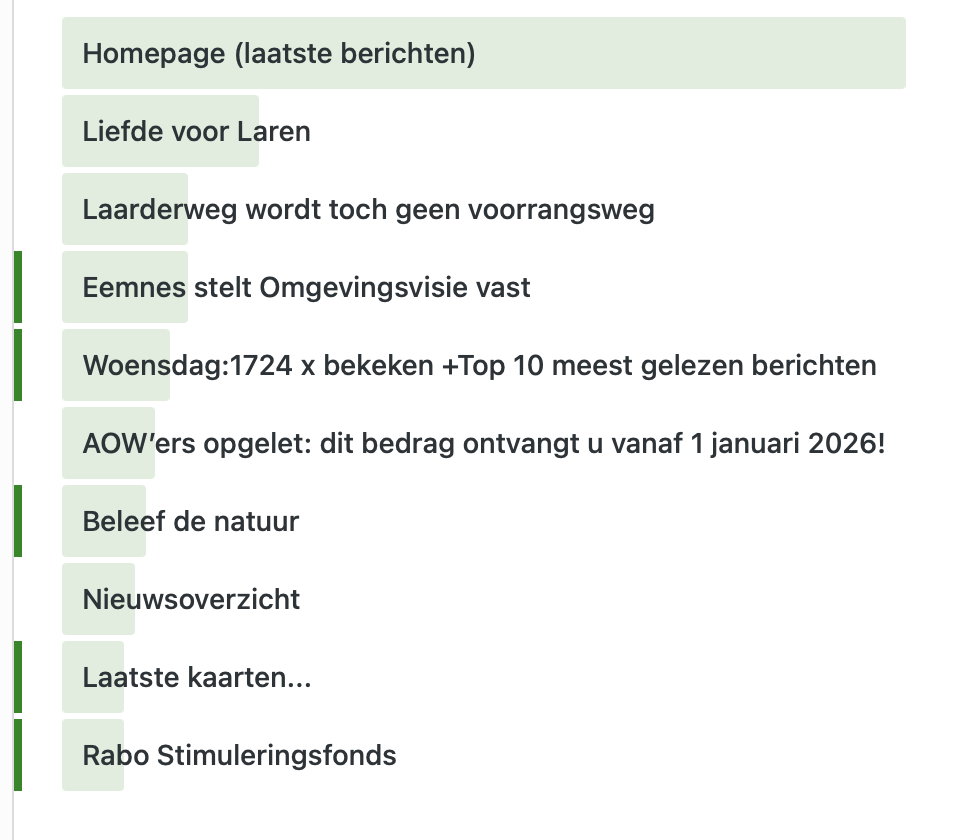This screenshot has height=840, width=968.
Task: Click green marker beside Eemnes stelt Omgevingsvisie
Action: [x=18, y=288]
